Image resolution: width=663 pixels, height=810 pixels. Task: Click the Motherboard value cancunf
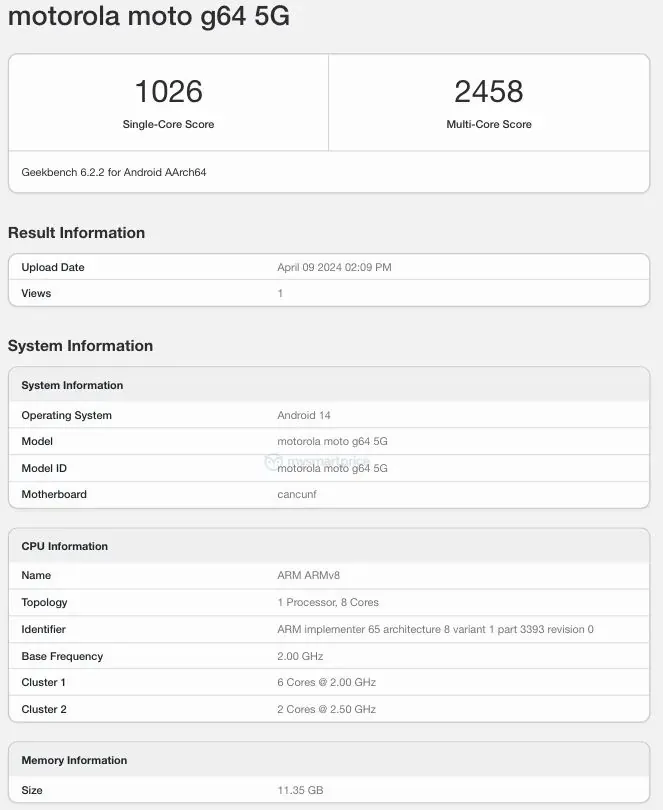[299, 494]
